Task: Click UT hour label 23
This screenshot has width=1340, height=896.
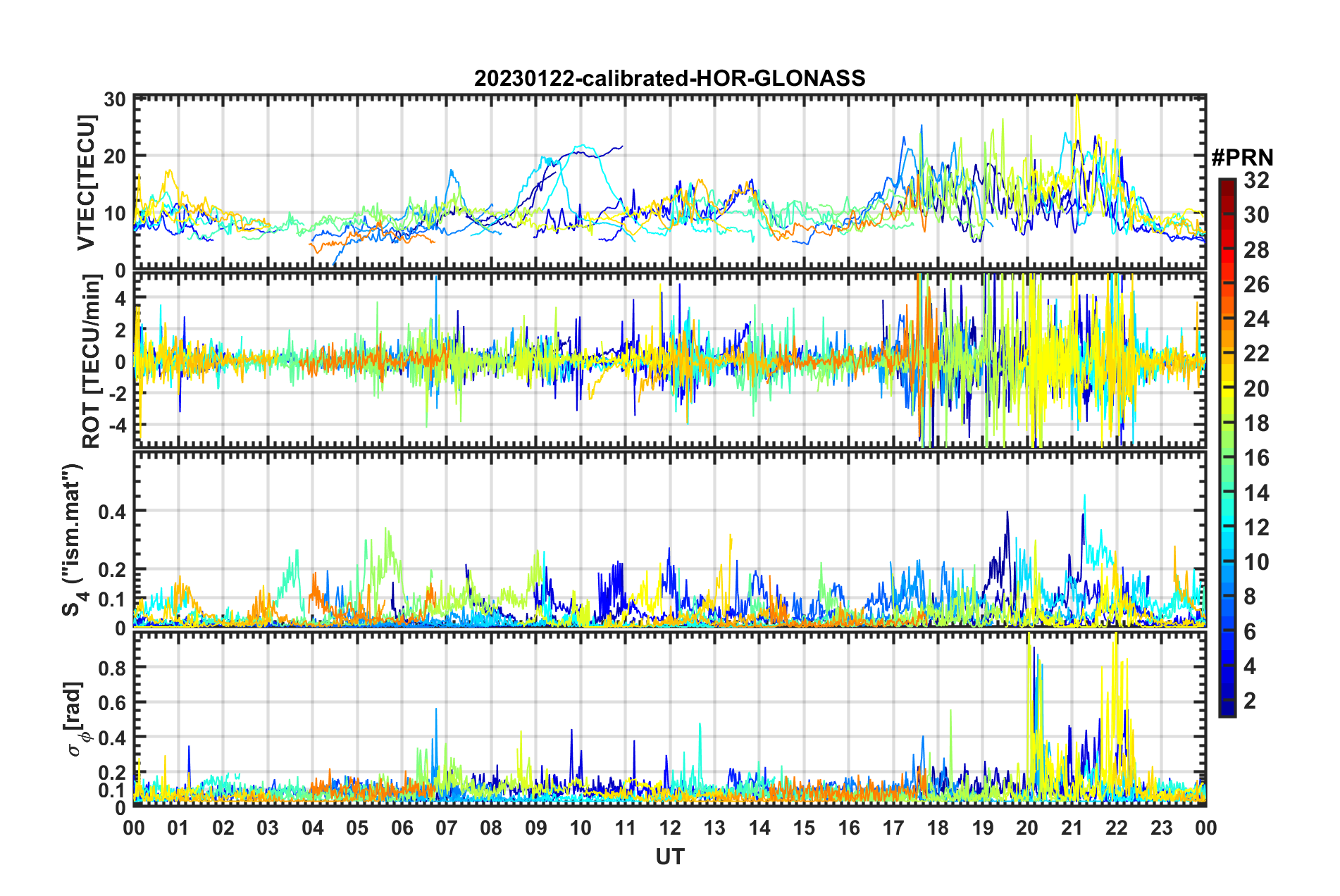Action: tap(1161, 828)
